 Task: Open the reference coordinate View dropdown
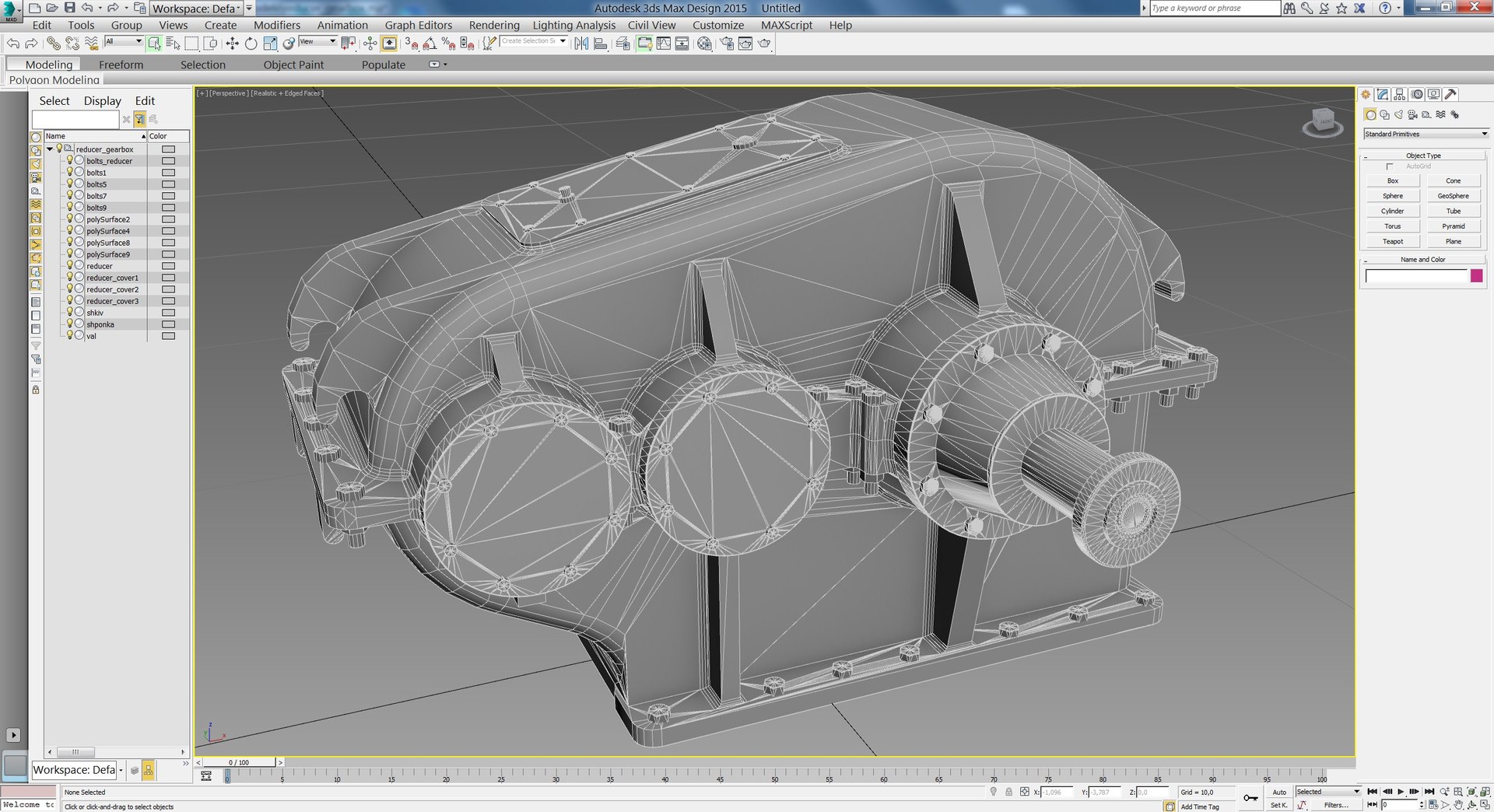click(317, 41)
